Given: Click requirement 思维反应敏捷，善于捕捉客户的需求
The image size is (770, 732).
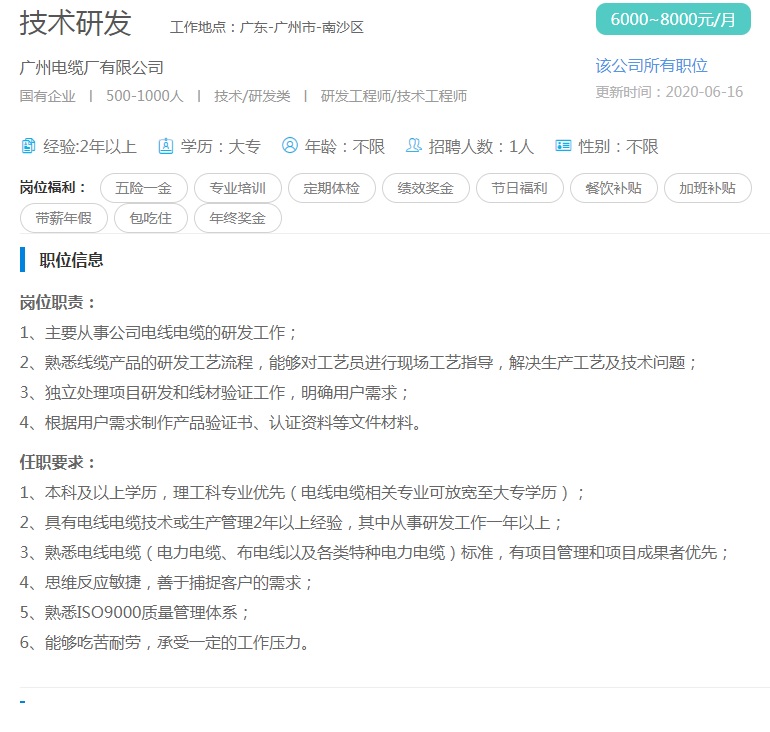Looking at the screenshot, I should pos(166,582).
